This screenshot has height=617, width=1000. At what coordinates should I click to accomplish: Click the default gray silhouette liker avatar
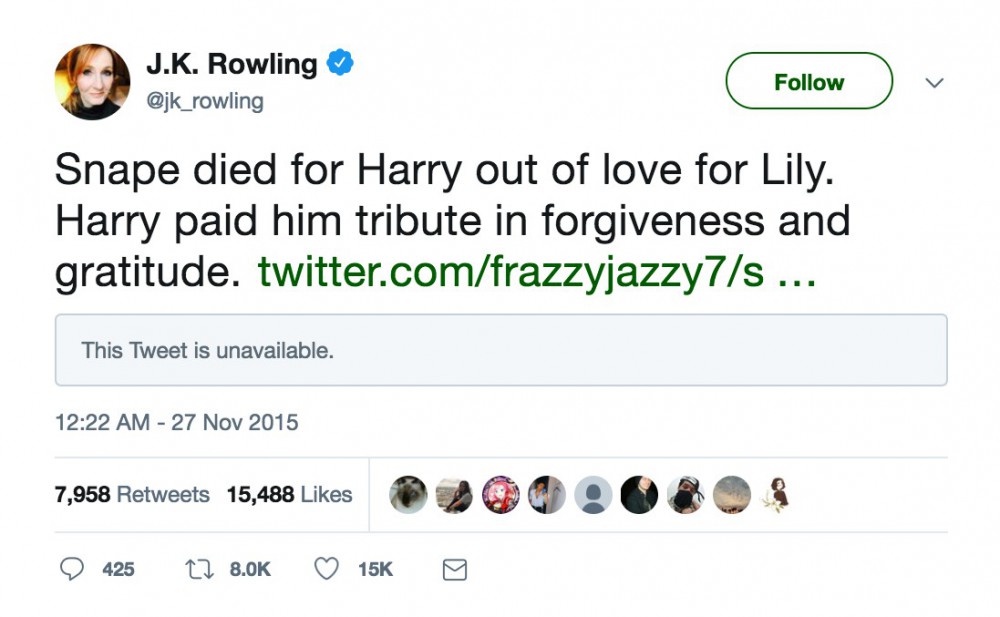pyautogui.click(x=593, y=494)
